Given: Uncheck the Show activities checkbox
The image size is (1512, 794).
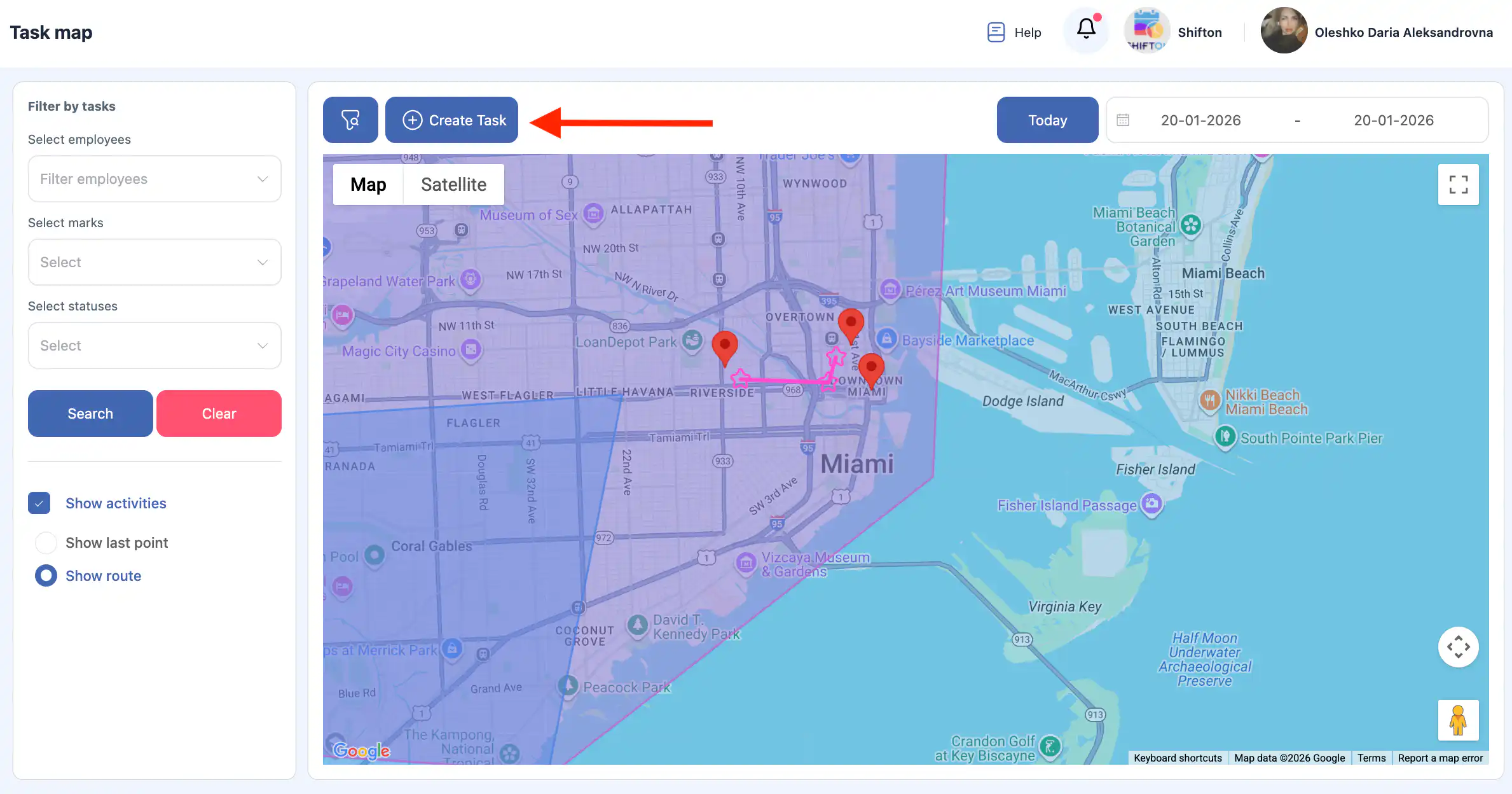Looking at the screenshot, I should click(39, 503).
